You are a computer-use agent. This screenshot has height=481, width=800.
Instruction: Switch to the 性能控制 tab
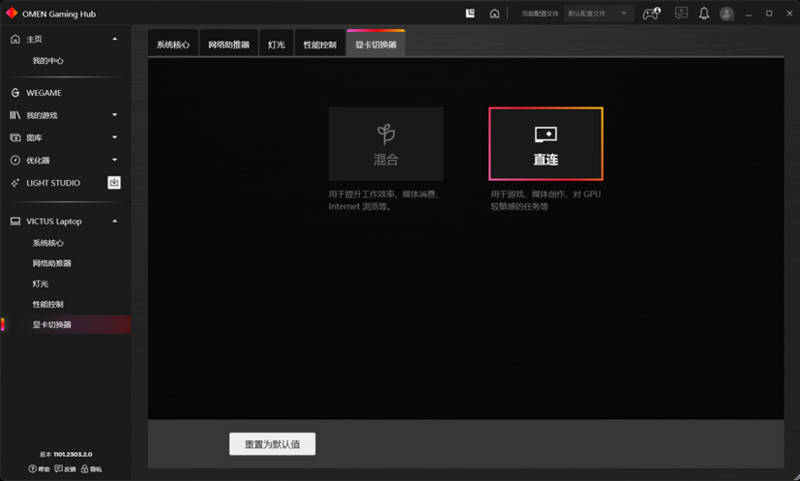coord(320,44)
